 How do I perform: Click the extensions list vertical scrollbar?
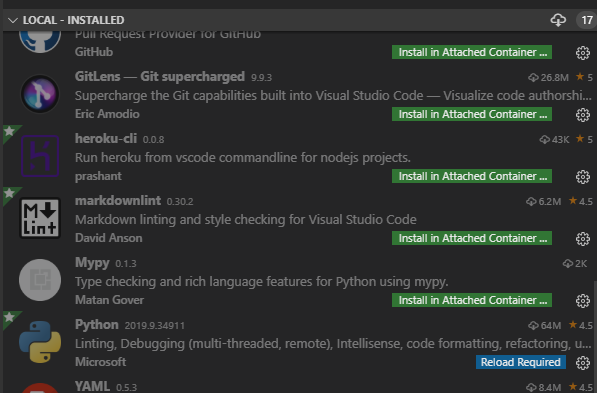click(595, 337)
